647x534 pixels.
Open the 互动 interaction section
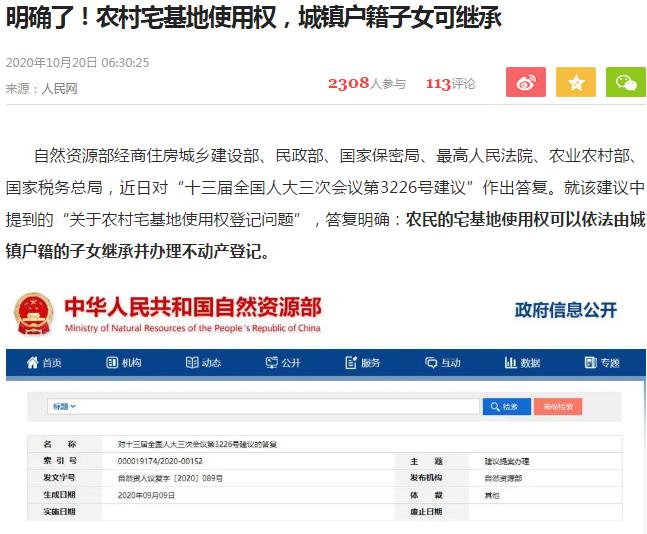click(x=444, y=363)
